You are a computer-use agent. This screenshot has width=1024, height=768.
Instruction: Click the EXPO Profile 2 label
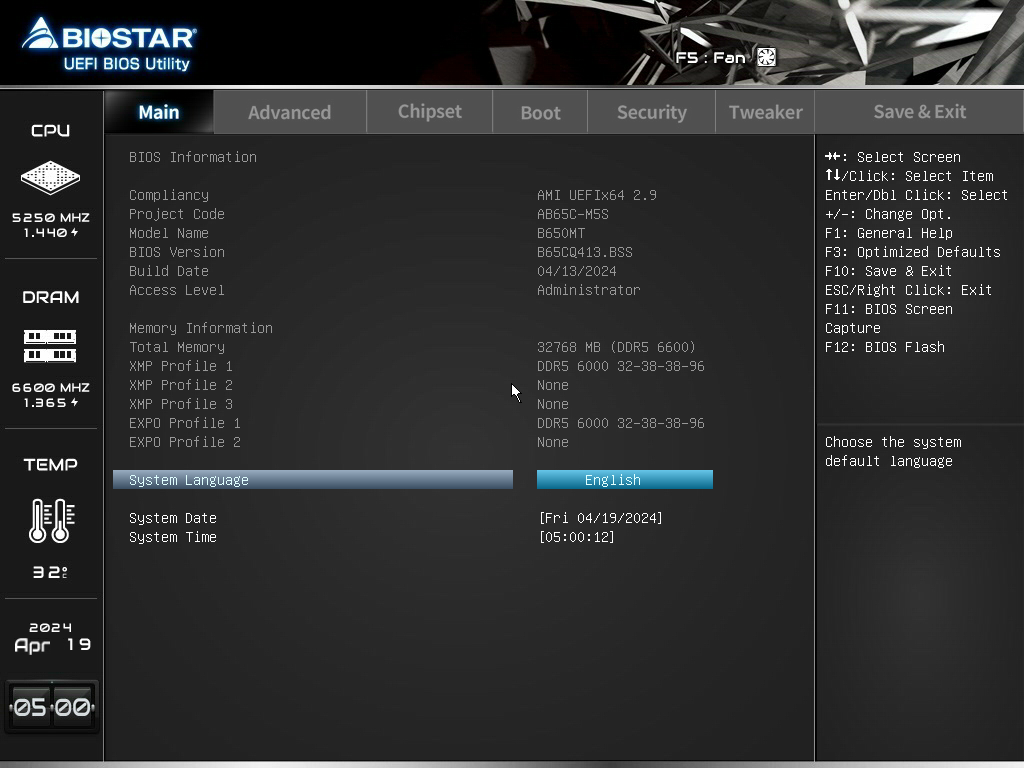(x=185, y=441)
